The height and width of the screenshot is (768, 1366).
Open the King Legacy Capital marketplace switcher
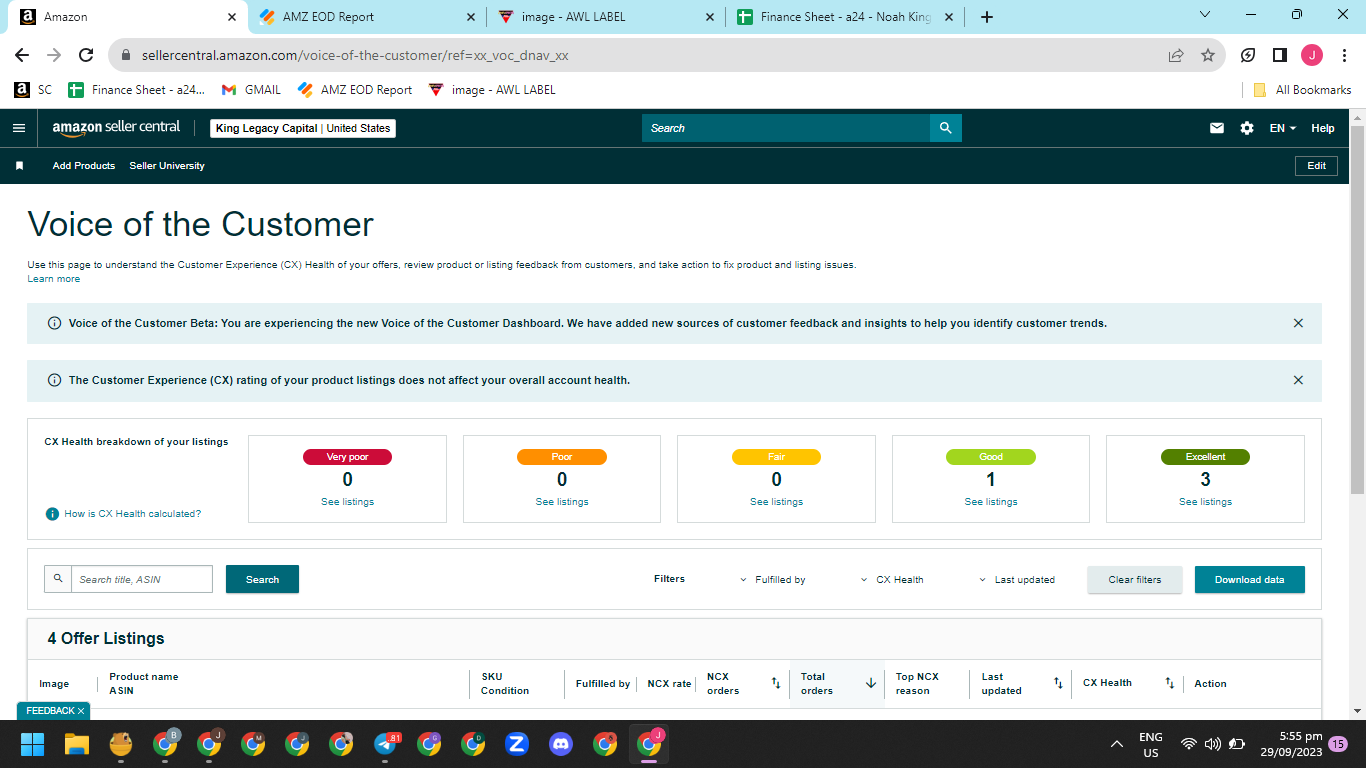[303, 128]
